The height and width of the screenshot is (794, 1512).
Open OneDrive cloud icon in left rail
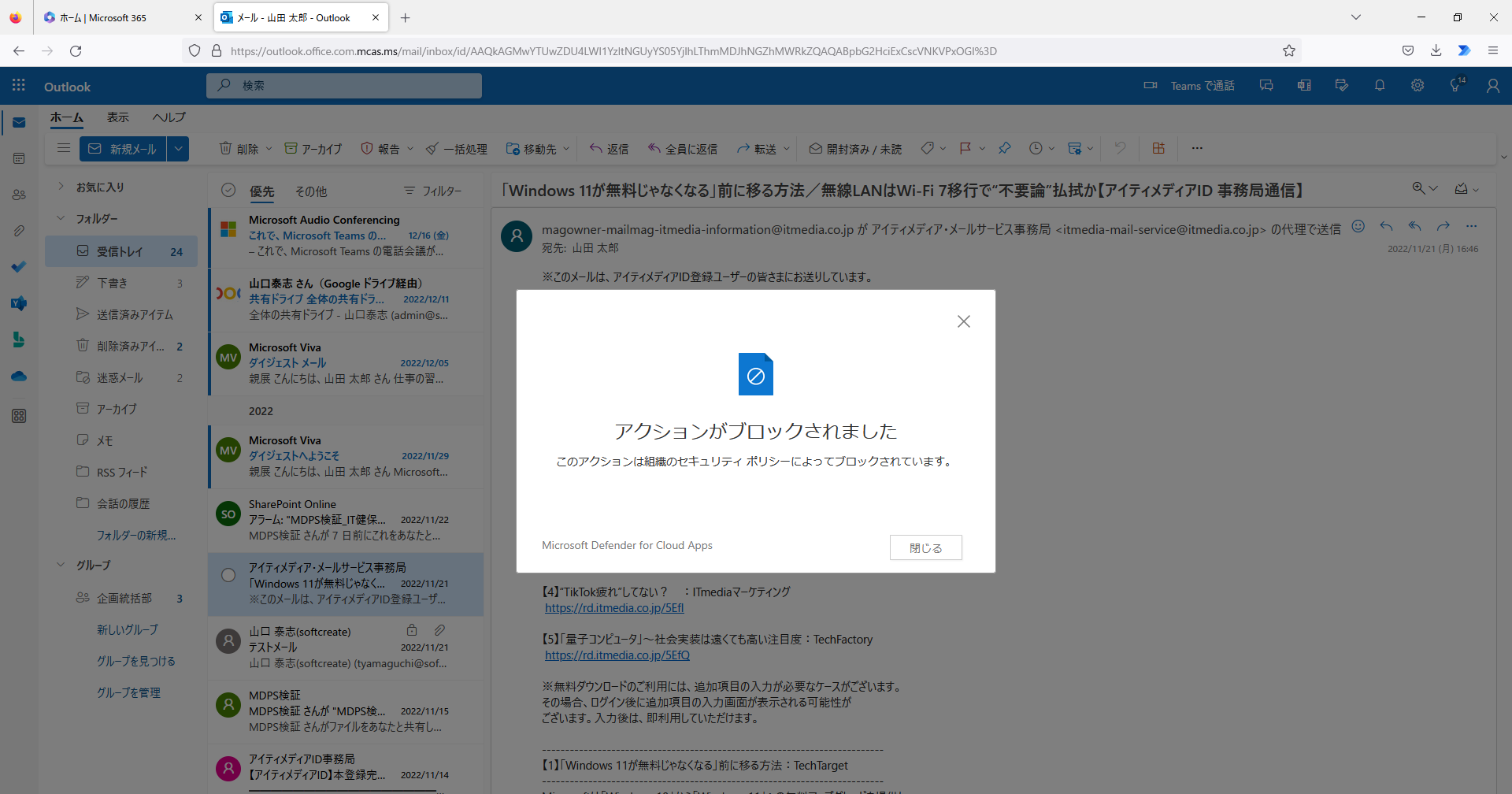(19, 377)
